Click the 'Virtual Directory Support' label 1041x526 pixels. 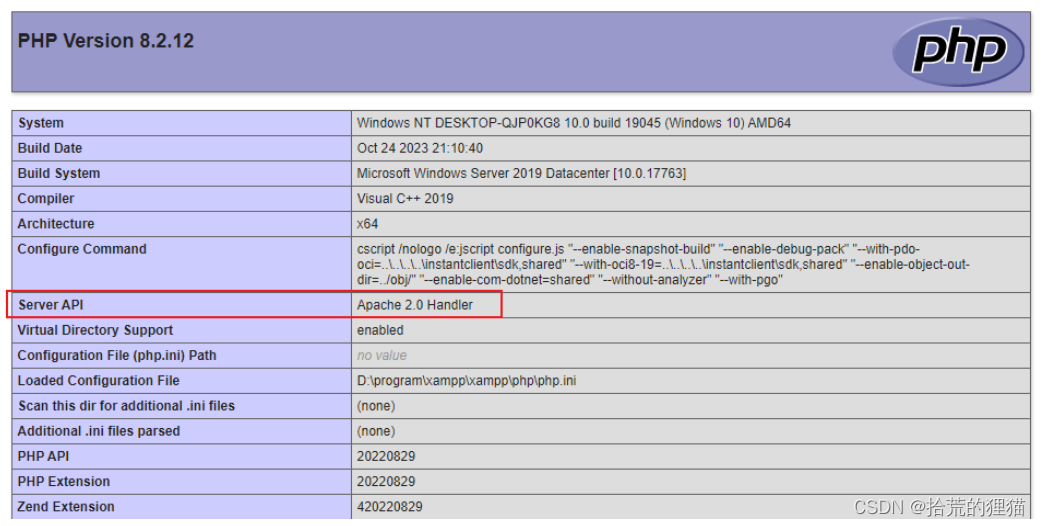95,330
